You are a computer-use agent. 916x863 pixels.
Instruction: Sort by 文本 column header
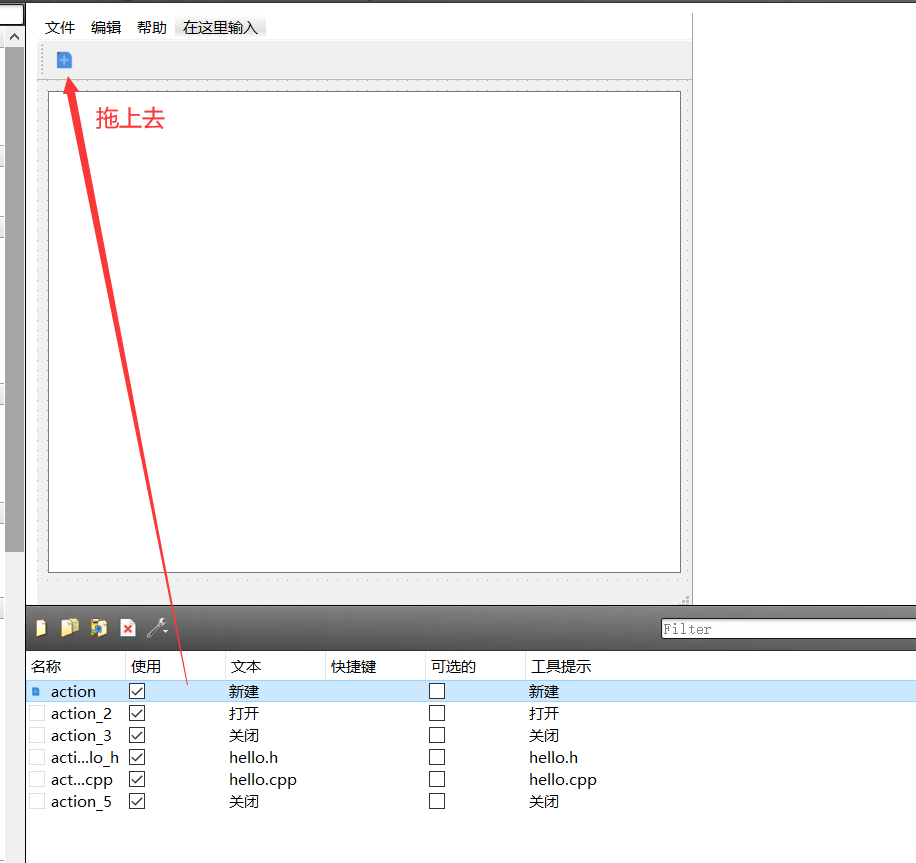[x=275, y=667]
